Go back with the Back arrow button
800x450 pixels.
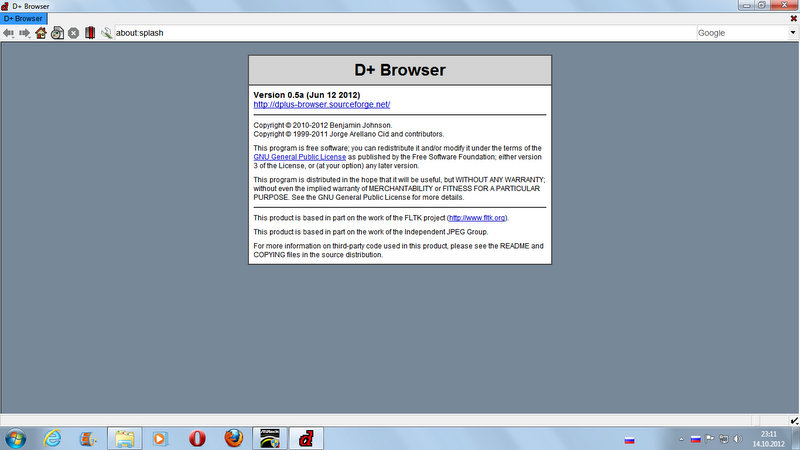coord(8,33)
